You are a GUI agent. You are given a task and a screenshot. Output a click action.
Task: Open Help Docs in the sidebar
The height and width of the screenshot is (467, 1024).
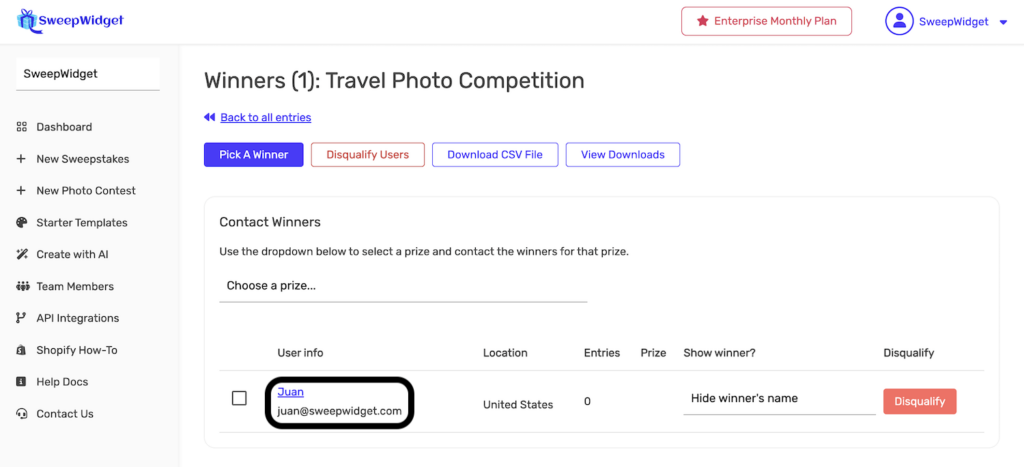[62, 382]
